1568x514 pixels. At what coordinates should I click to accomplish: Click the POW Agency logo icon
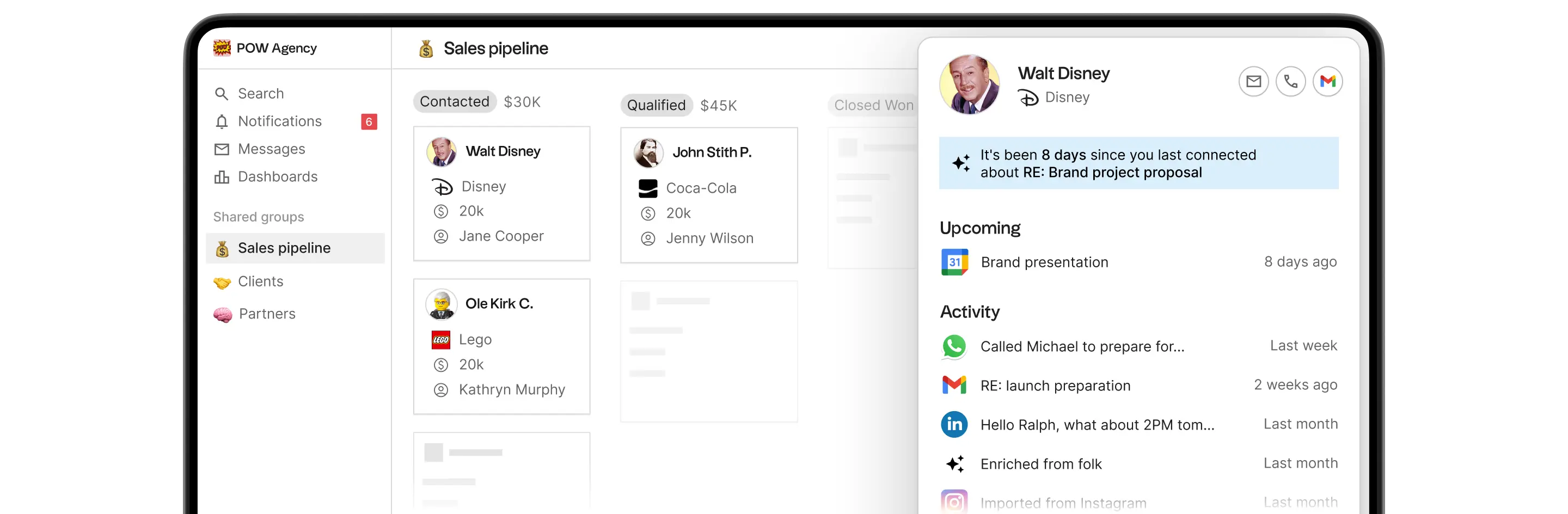(x=222, y=48)
